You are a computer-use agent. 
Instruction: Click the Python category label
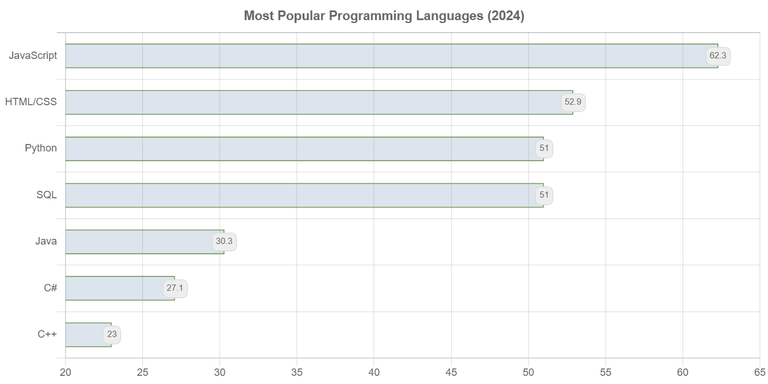(41, 148)
